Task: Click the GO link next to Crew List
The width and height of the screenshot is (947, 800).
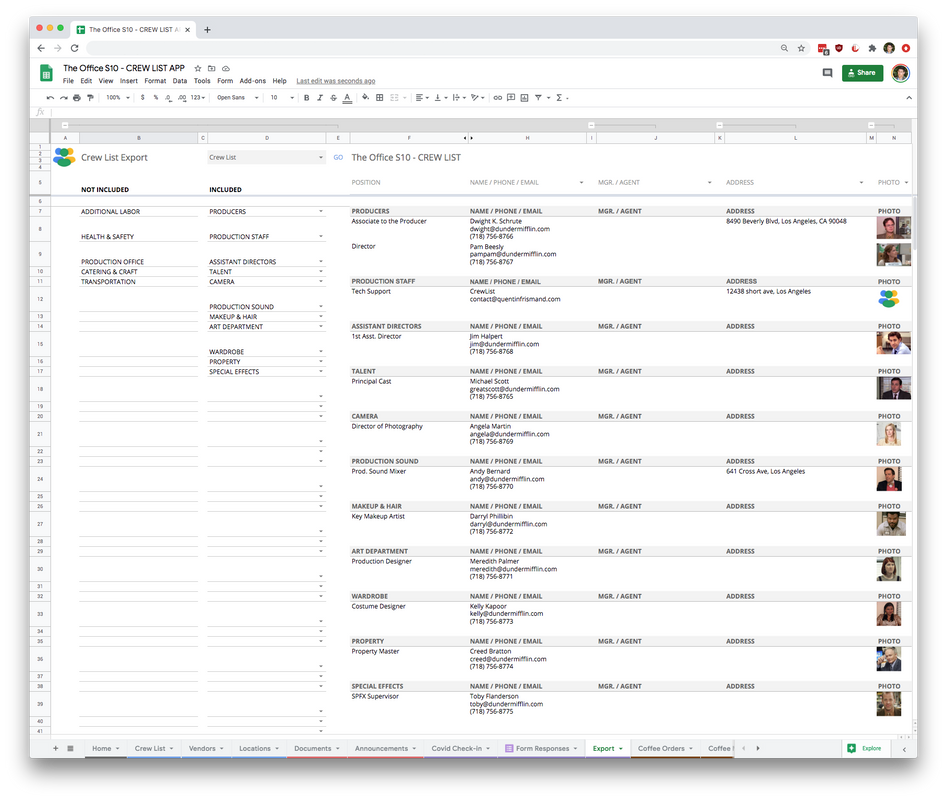Action: (x=338, y=158)
